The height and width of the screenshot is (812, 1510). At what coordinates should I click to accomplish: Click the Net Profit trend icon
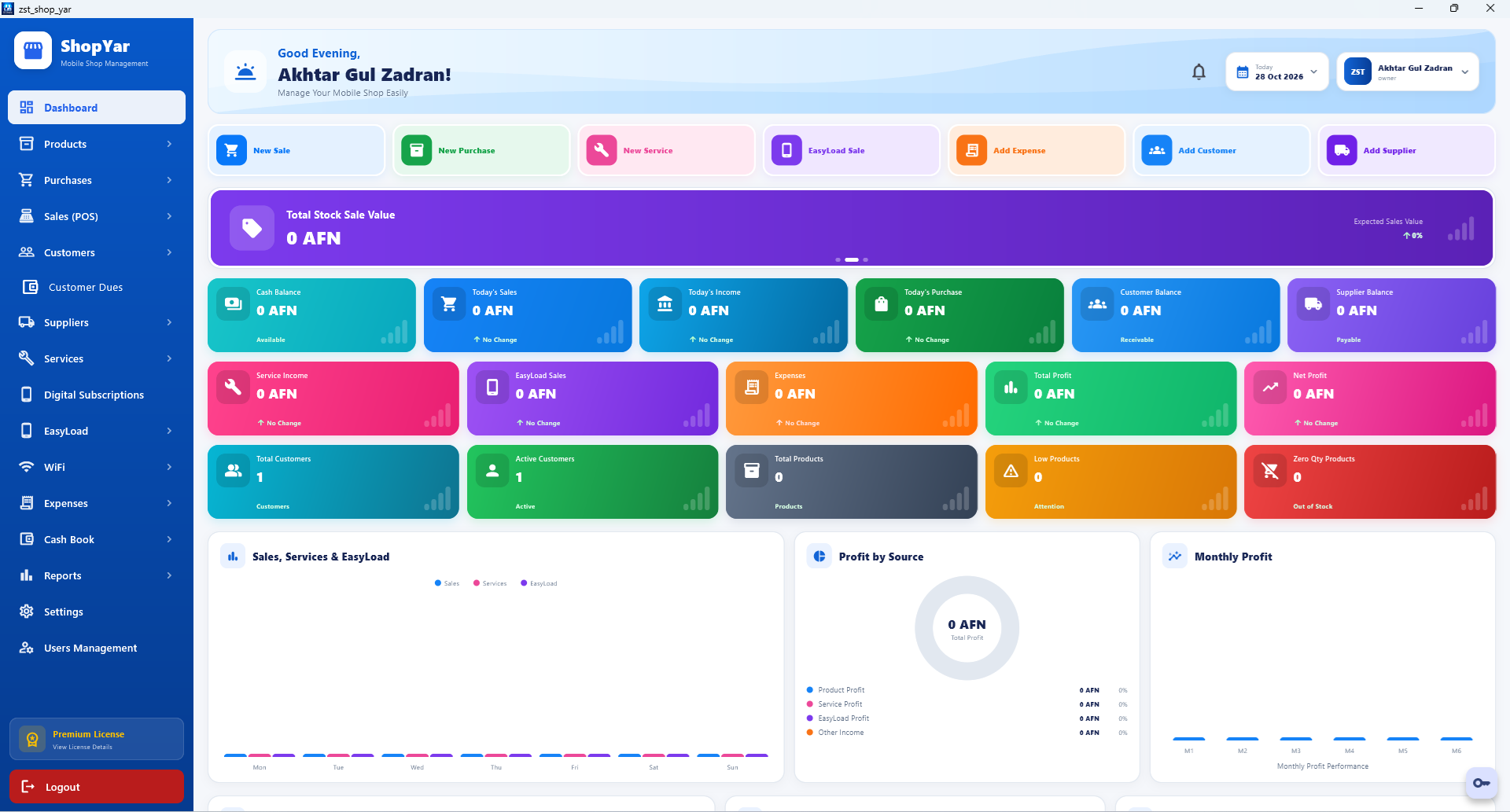click(x=1270, y=388)
